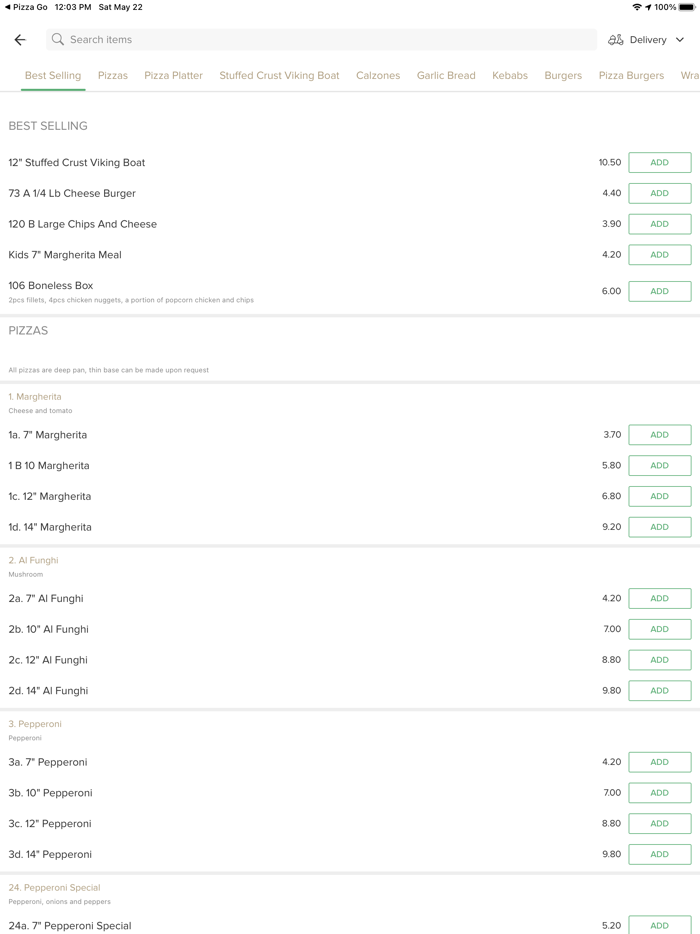
Task: Tap the back arrow icon
Action: pyautogui.click(x=20, y=40)
